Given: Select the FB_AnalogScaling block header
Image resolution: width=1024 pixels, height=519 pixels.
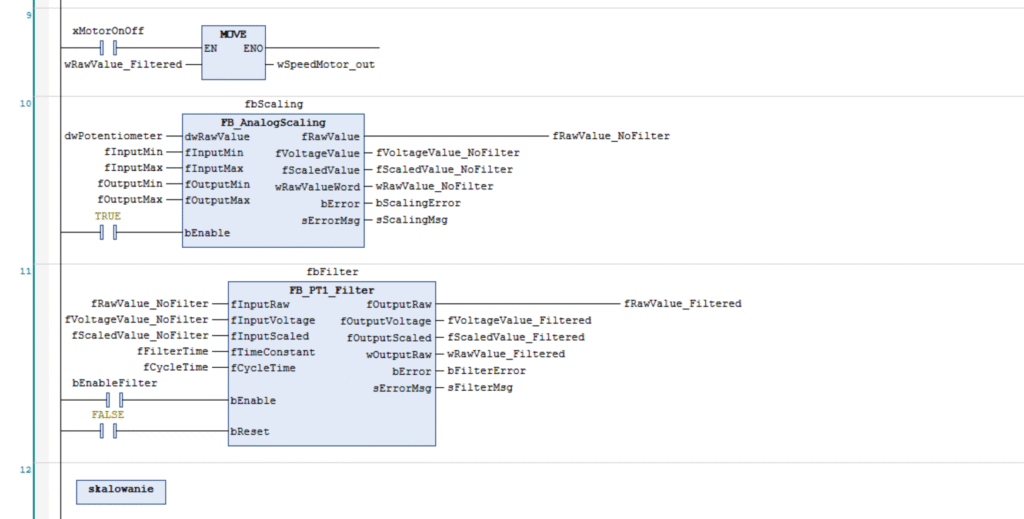Looking at the screenshot, I should coord(273,122).
